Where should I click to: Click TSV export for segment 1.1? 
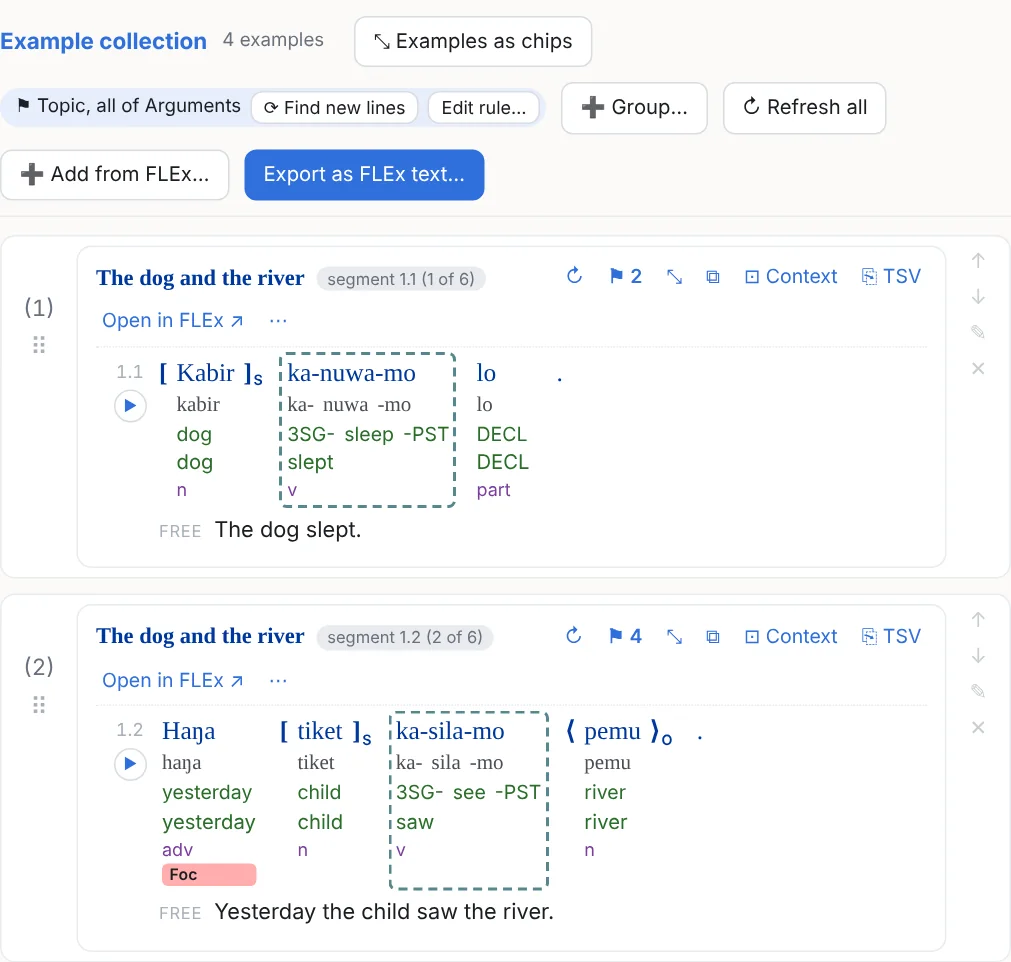click(x=891, y=277)
